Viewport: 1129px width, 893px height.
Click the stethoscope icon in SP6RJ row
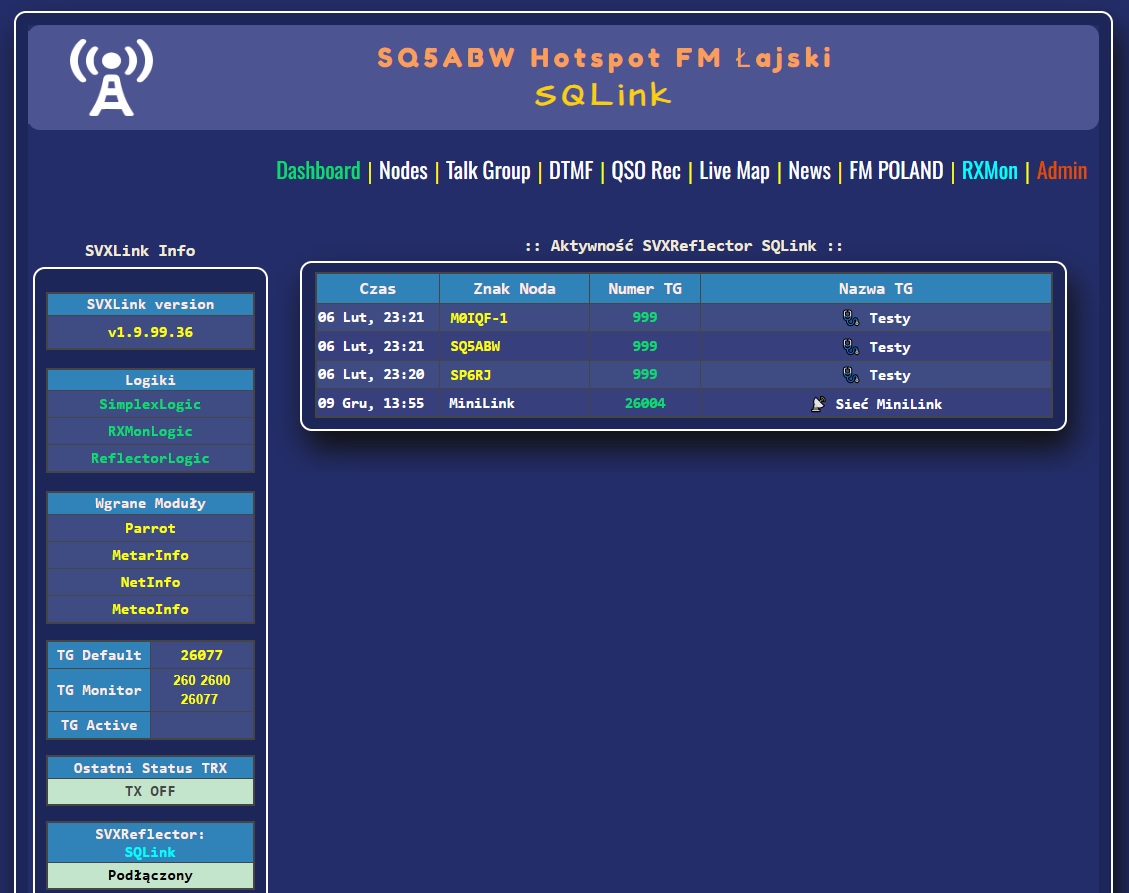tap(851, 375)
